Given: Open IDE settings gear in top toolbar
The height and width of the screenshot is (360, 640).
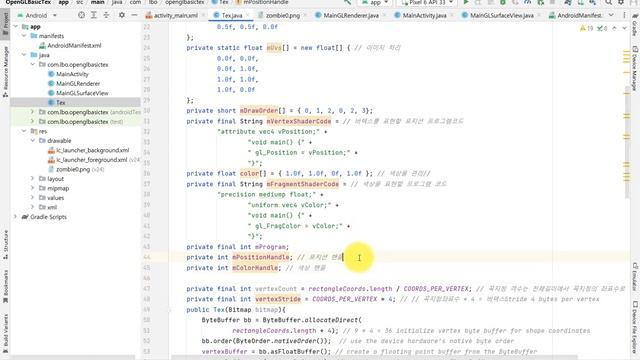Looking at the screenshot, I should coord(621,2).
